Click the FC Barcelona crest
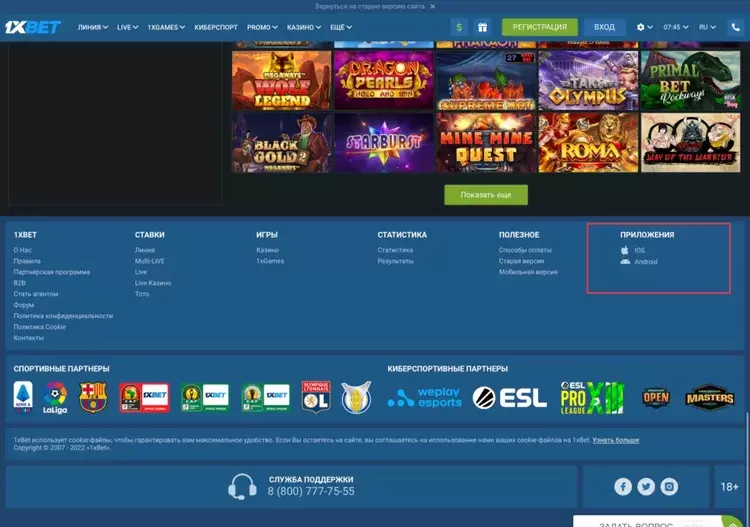750x527 pixels. click(x=93, y=397)
